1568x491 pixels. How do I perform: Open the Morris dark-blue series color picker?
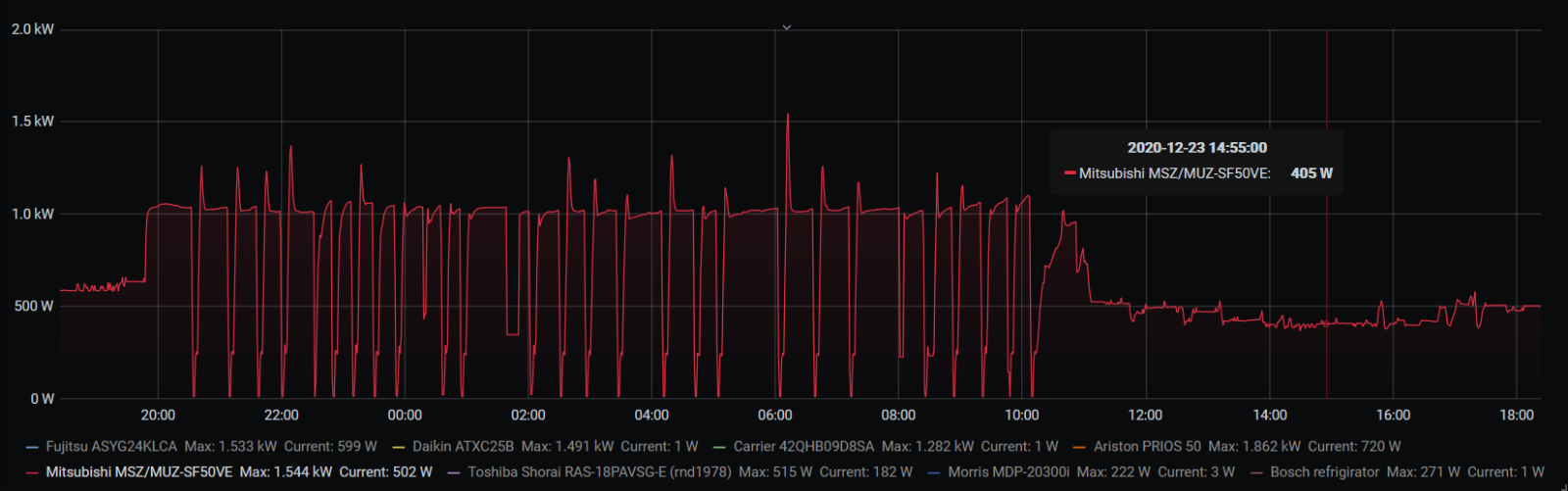[934, 472]
